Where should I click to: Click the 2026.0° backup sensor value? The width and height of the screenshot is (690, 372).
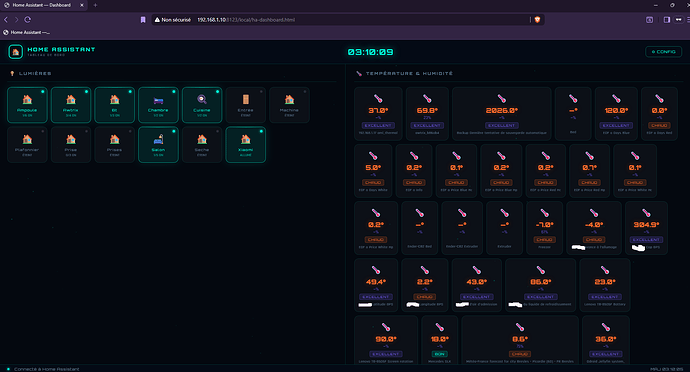[x=502, y=110]
